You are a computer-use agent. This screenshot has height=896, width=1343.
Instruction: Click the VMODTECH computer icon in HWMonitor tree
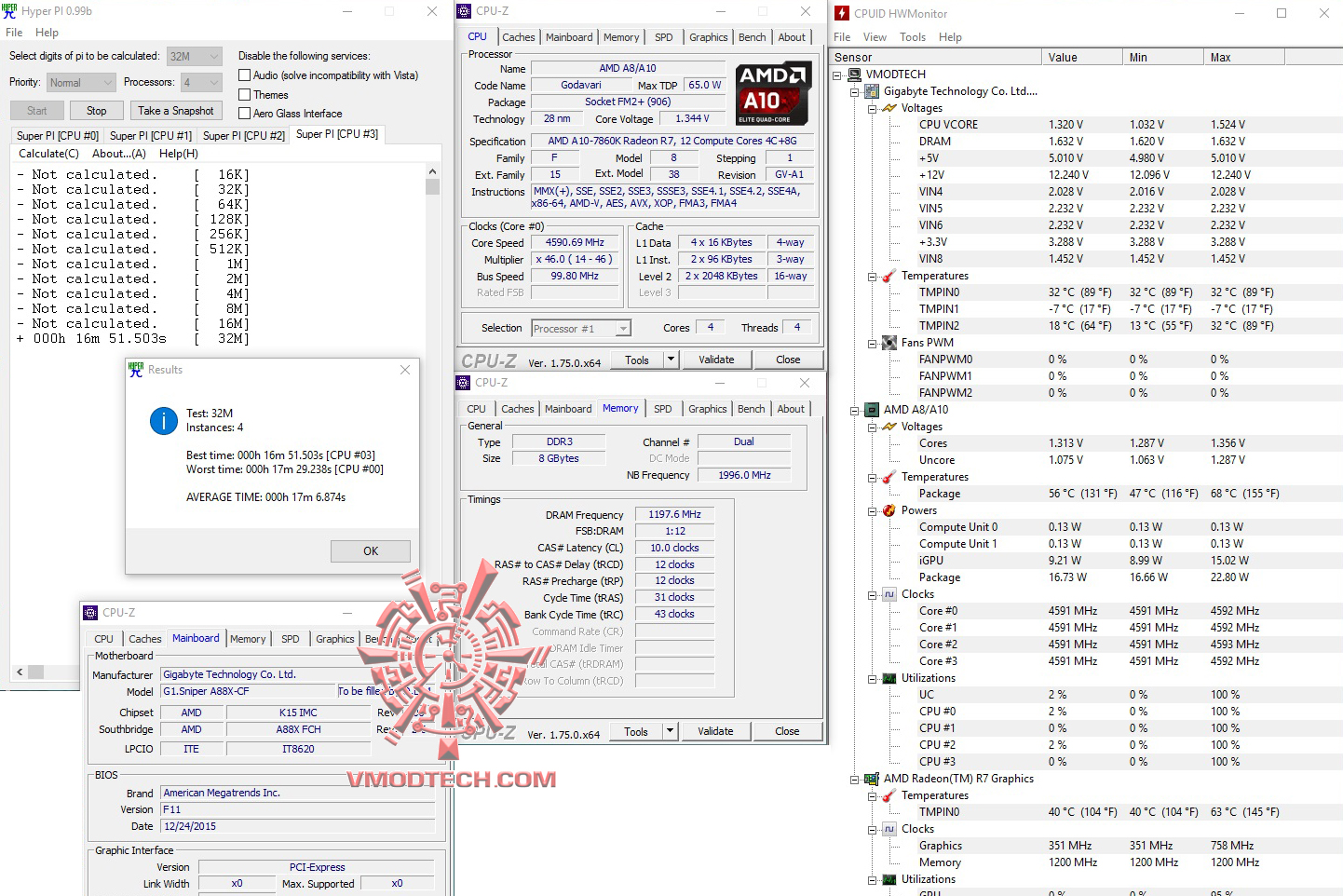pyautogui.click(x=854, y=75)
